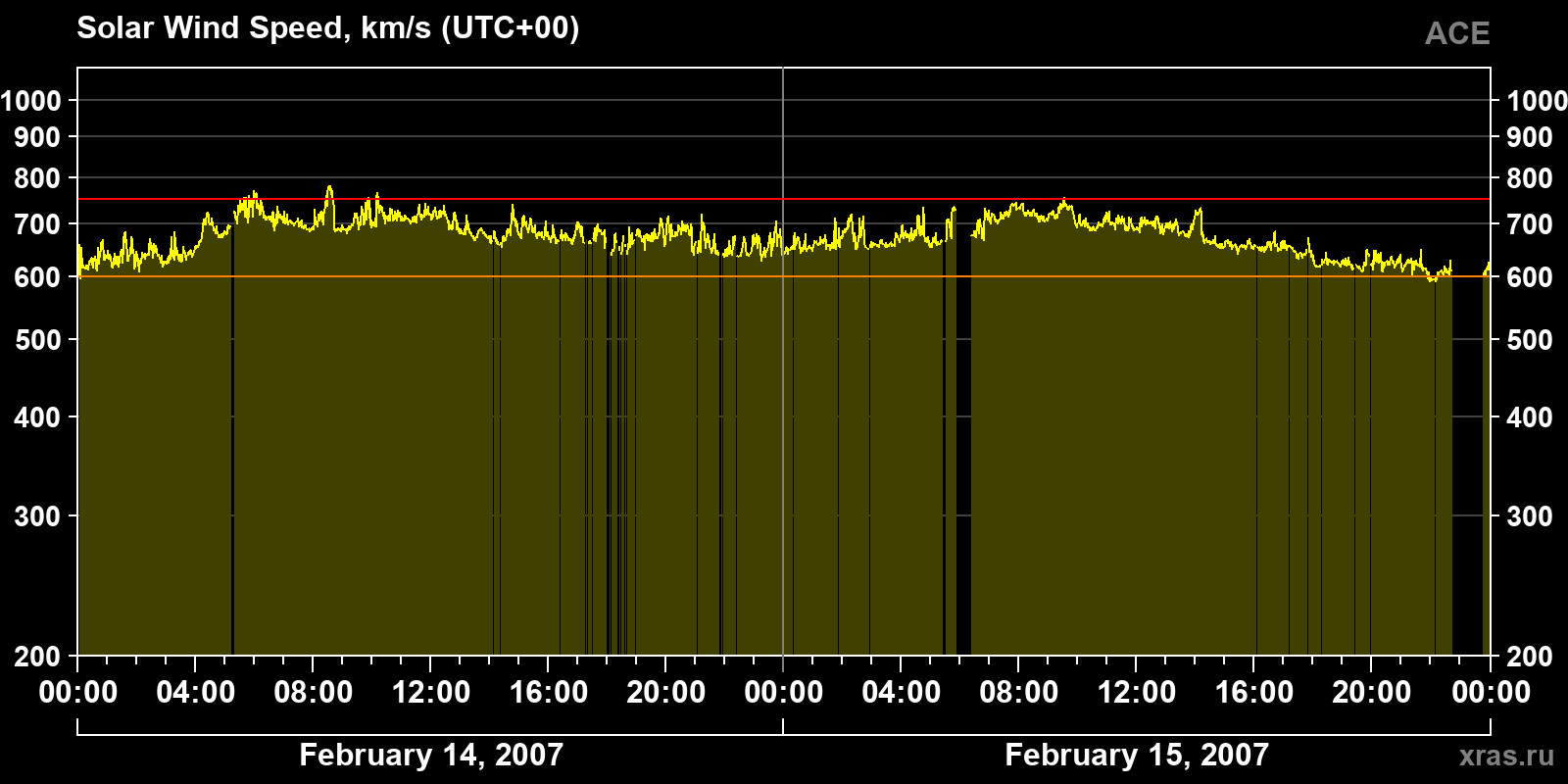1568x784 pixels.
Task: Click the first 00:00 time label on the left
Action: (x=78, y=693)
